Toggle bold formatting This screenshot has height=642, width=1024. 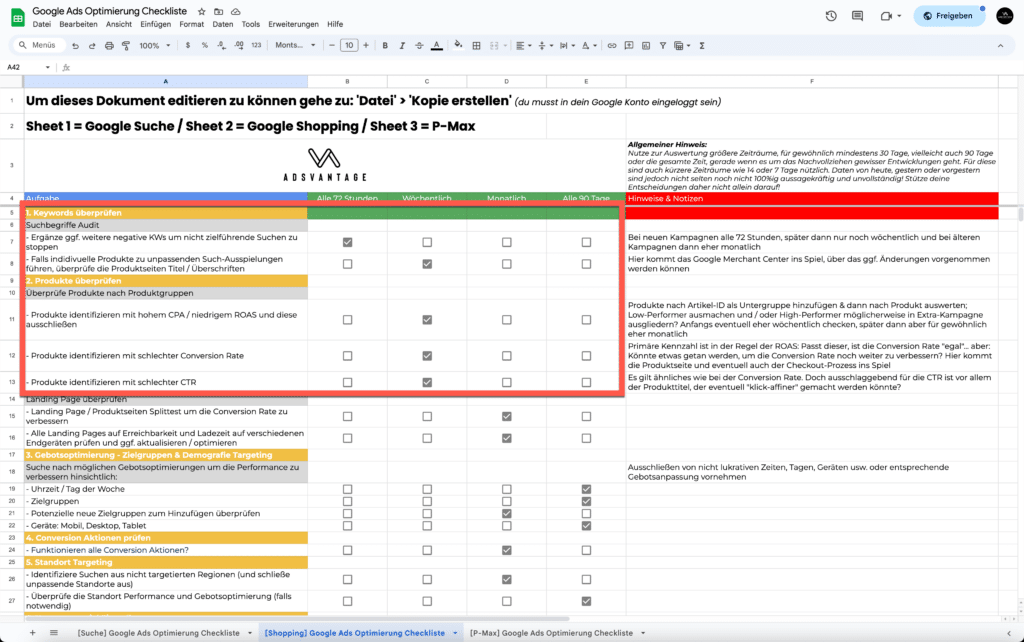(x=385, y=46)
